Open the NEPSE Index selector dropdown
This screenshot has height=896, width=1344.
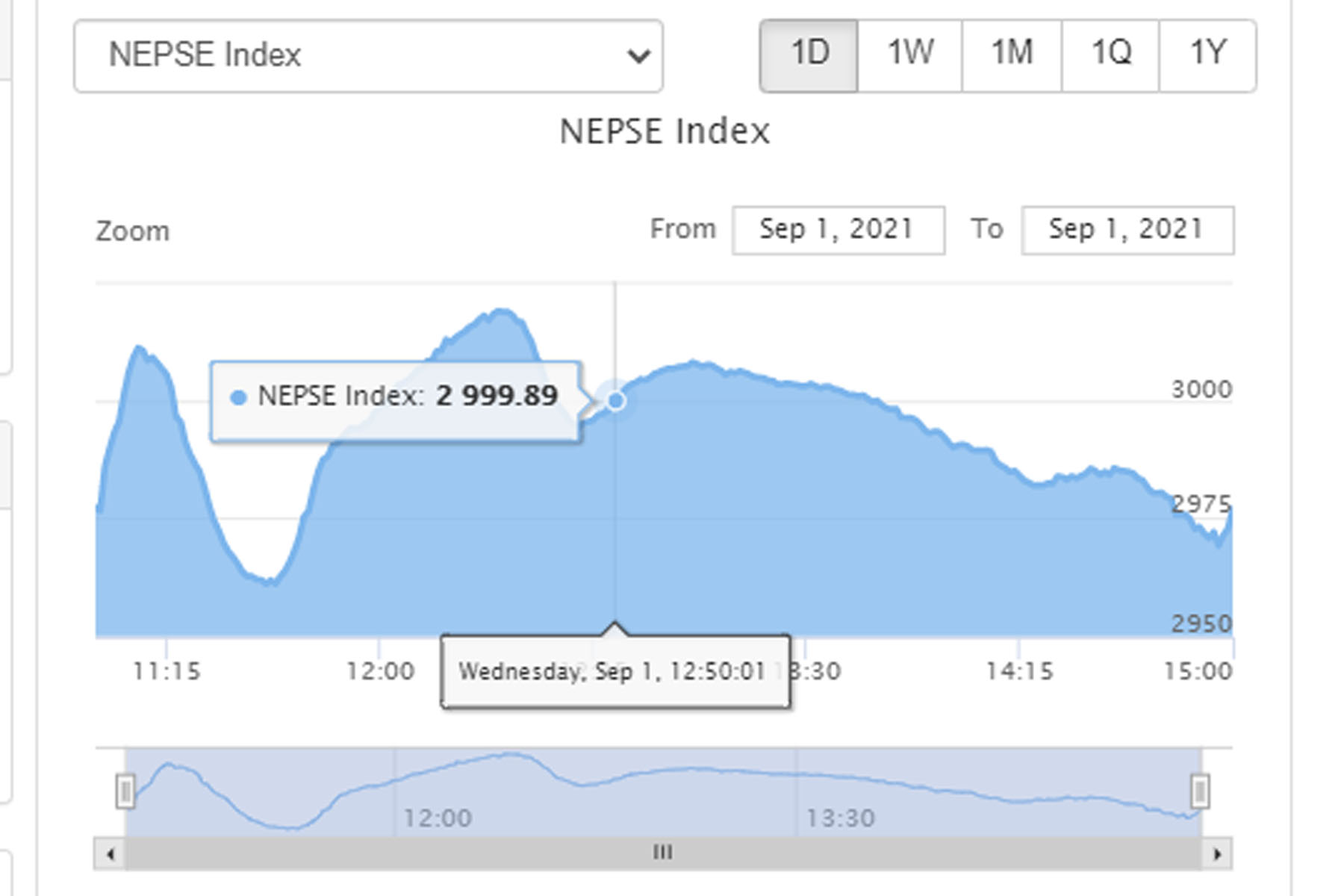click(368, 56)
